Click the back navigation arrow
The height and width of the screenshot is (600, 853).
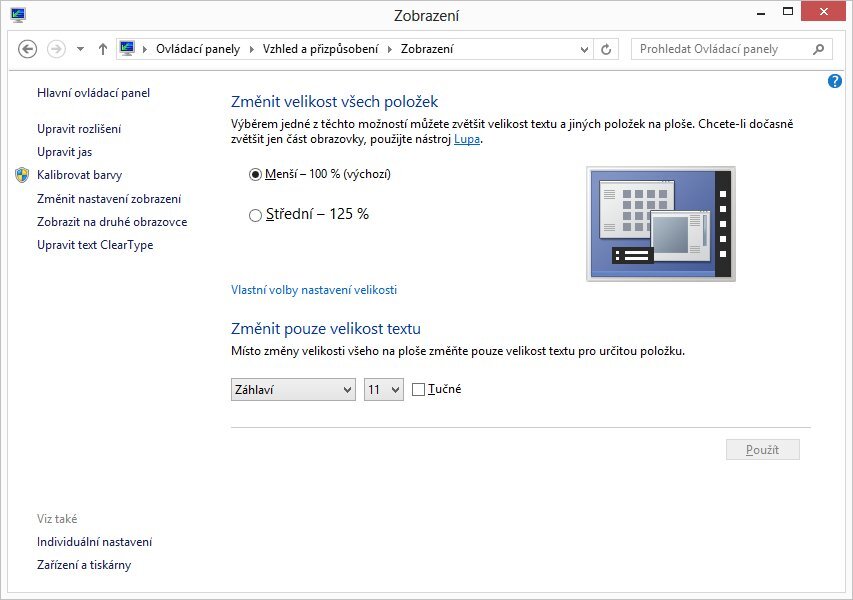tap(27, 47)
